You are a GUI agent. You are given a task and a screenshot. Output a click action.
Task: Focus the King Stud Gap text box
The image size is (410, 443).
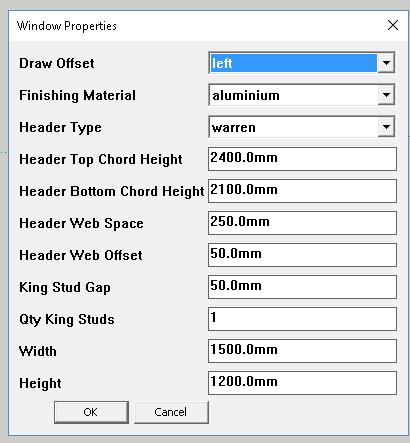[x=302, y=287]
